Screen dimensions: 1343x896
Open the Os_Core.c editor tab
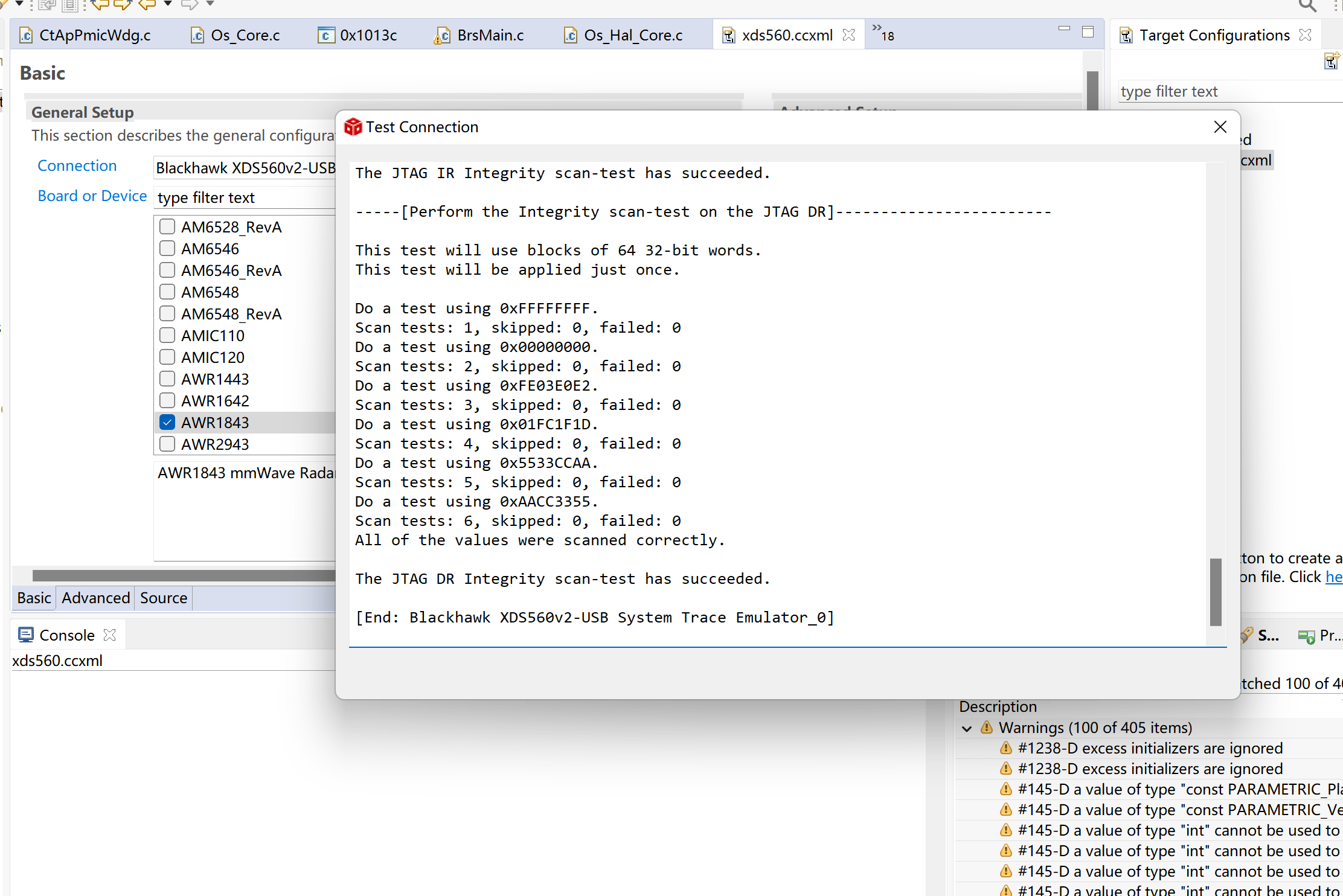point(244,34)
